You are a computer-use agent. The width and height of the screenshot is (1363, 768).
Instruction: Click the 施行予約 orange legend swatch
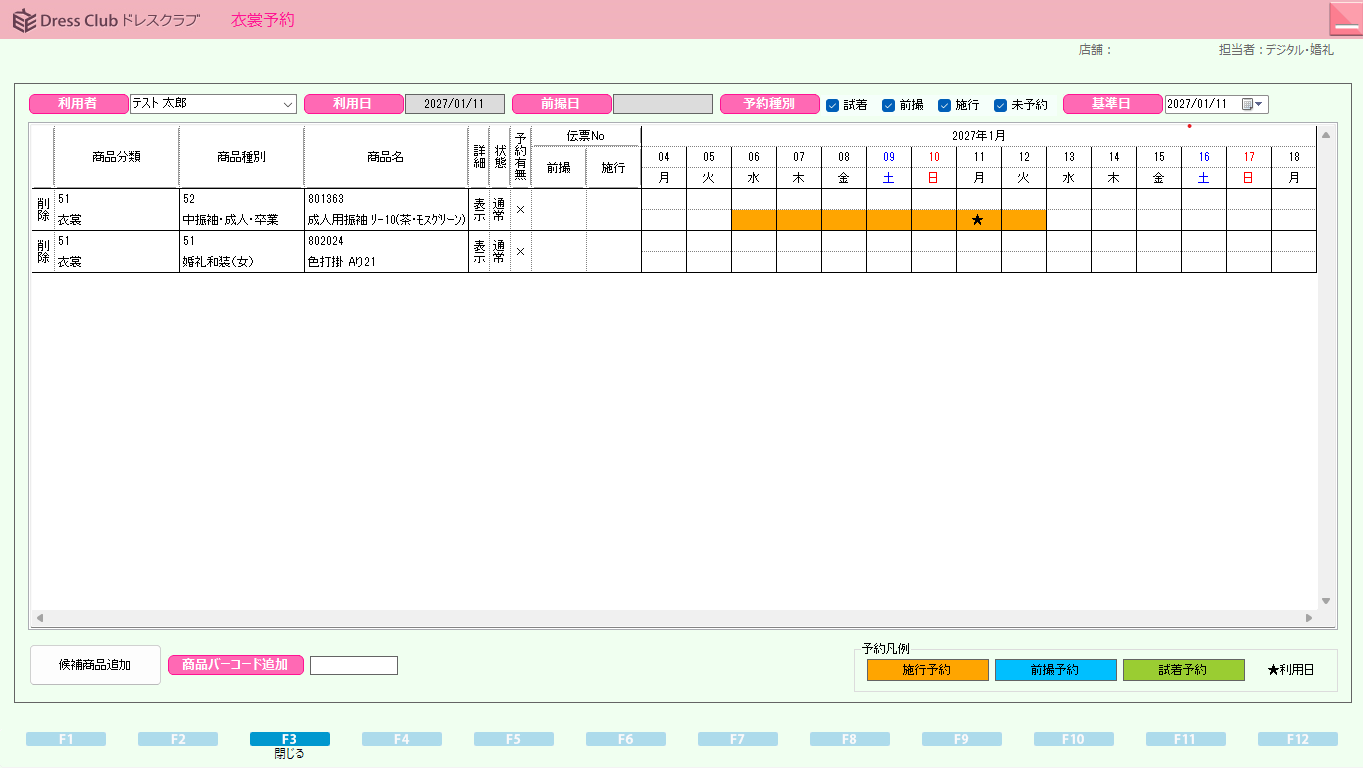point(928,670)
